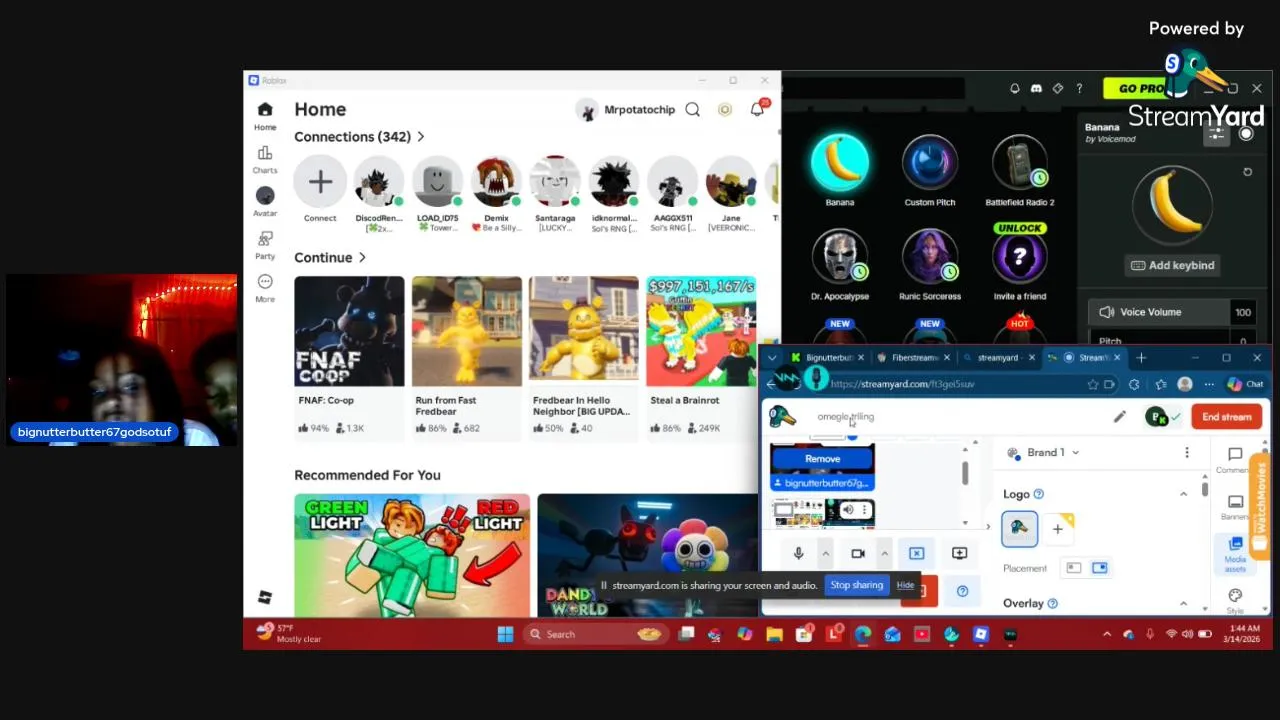Open Media assets panel in StreamYard
Image resolution: width=1280 pixels, height=720 pixels.
[x=1235, y=554]
